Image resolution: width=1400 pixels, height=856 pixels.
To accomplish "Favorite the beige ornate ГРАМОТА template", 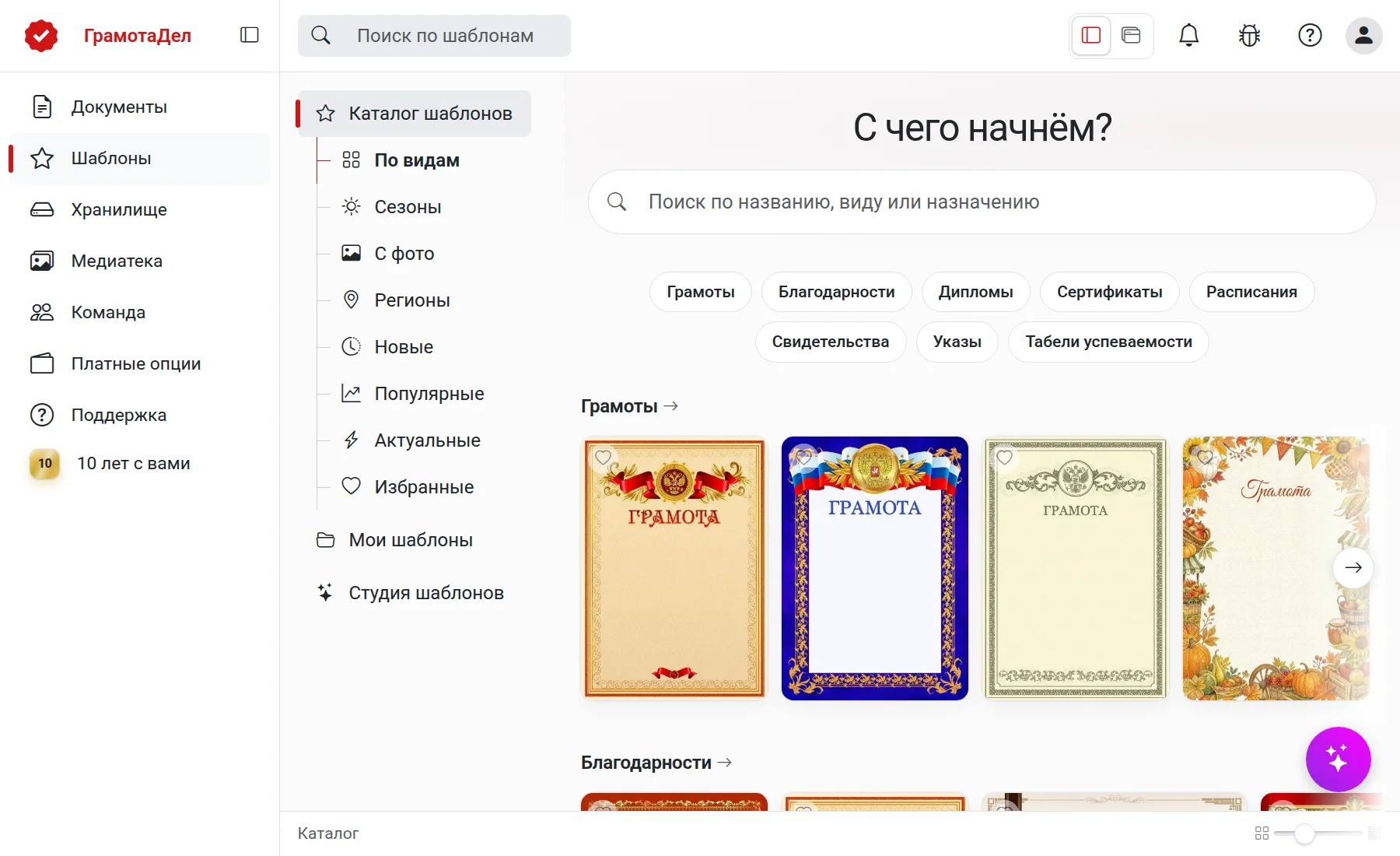I will (1004, 458).
